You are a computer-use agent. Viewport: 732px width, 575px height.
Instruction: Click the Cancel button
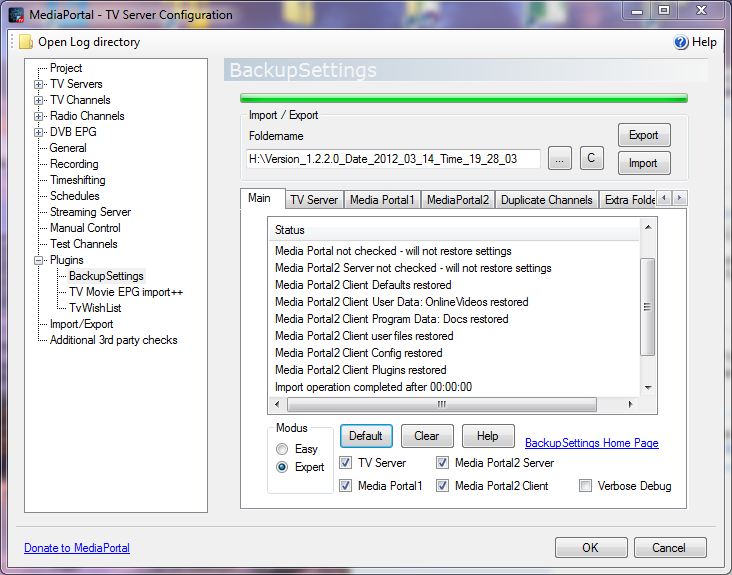tap(670, 547)
